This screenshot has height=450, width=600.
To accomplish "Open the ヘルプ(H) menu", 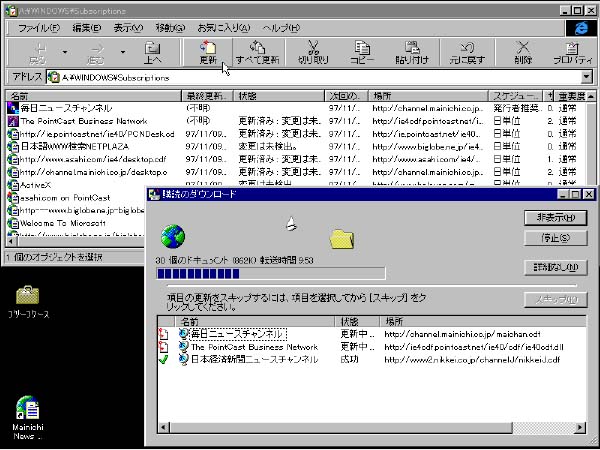I will click(x=281, y=28).
